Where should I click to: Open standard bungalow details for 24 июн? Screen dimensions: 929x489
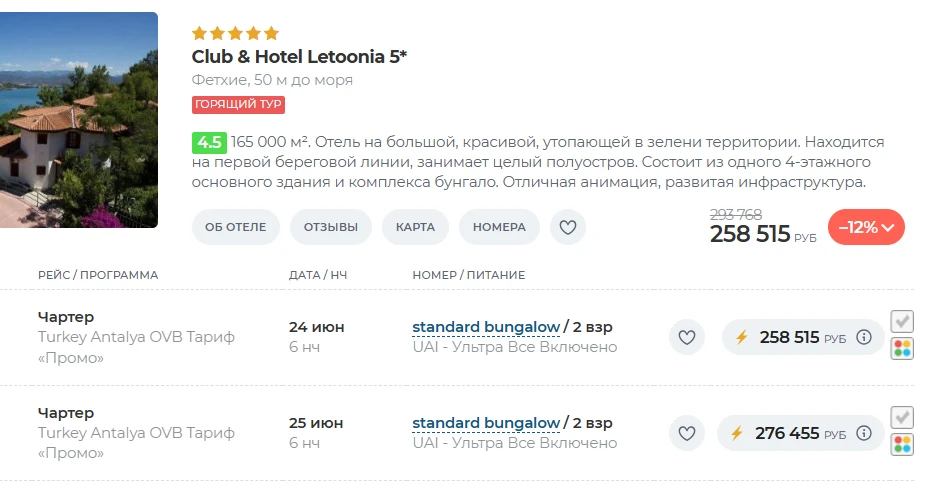tap(486, 327)
